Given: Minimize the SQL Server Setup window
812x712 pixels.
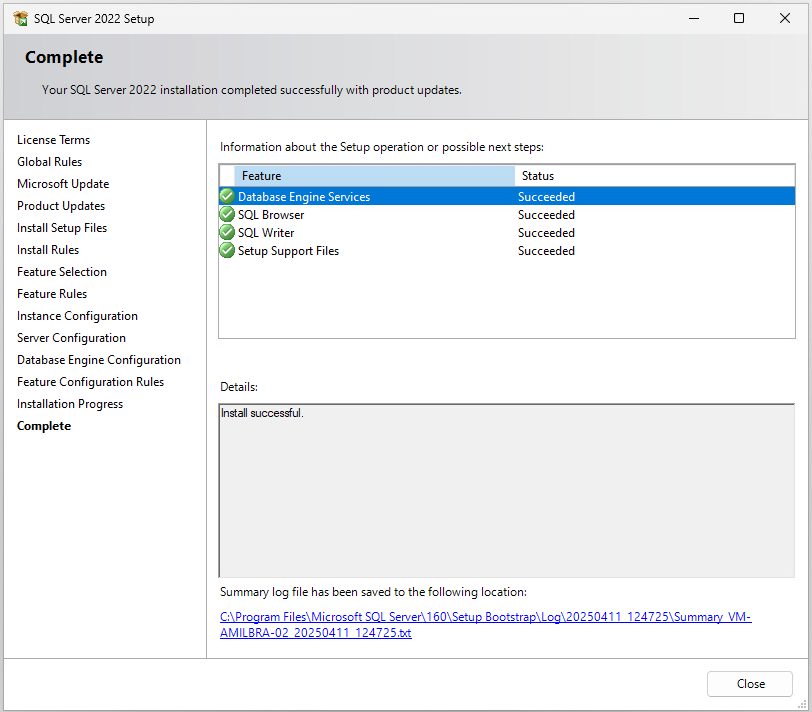Looking at the screenshot, I should click(693, 18).
